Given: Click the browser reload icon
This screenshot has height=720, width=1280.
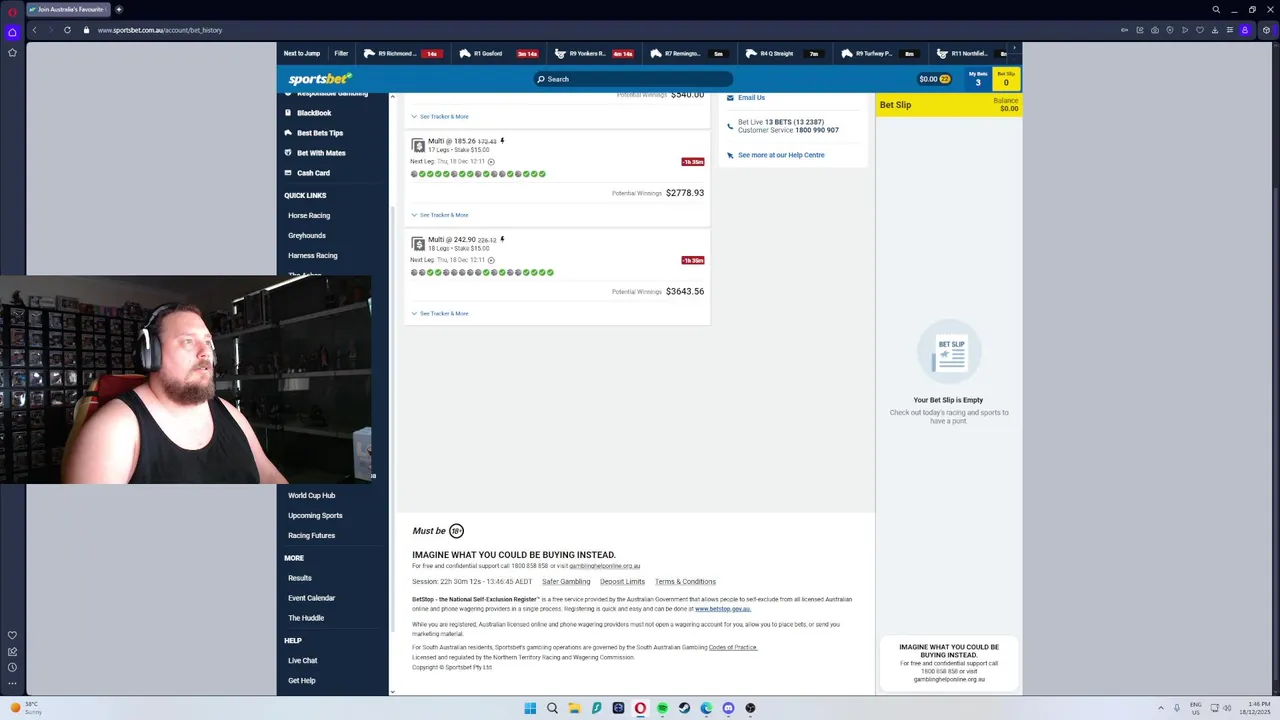Looking at the screenshot, I should 67,30.
